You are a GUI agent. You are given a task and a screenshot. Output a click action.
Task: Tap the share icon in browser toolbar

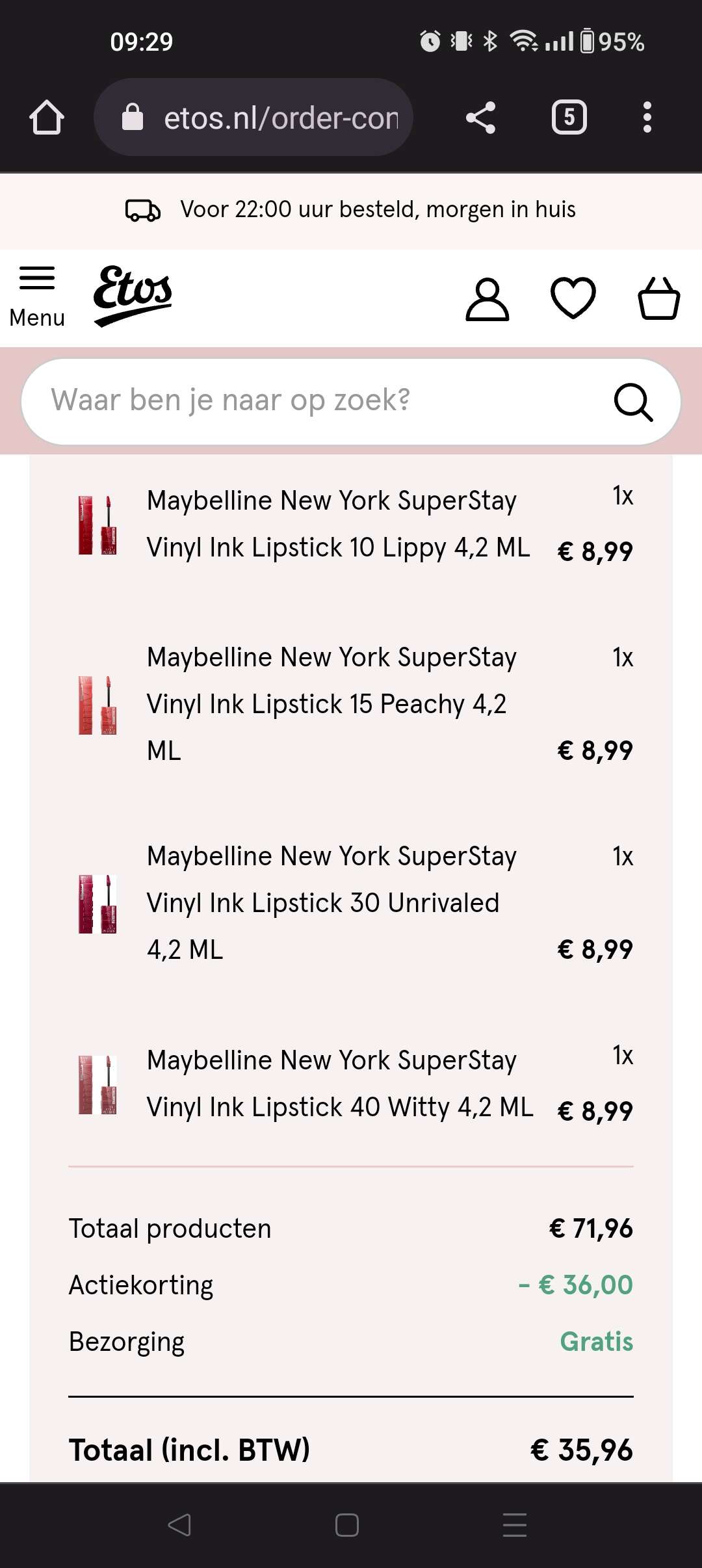[481, 118]
